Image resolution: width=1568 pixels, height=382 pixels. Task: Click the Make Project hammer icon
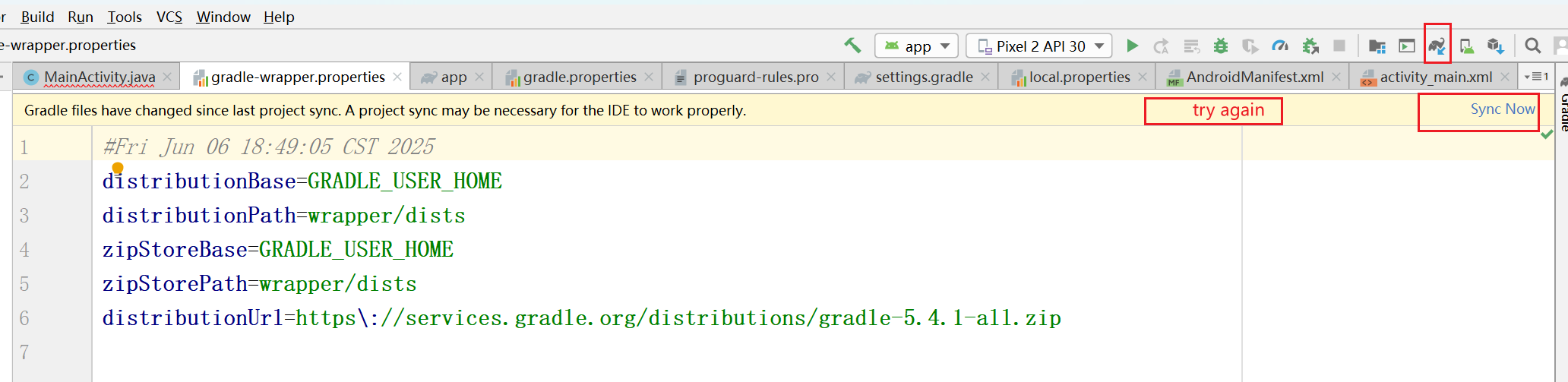pos(852,46)
